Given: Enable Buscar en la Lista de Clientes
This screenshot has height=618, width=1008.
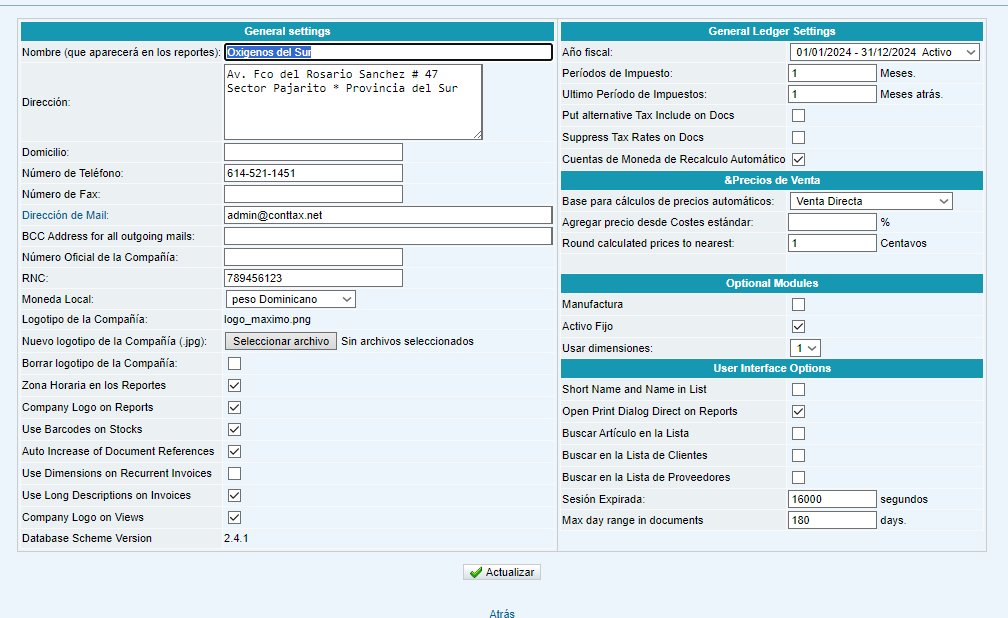Looking at the screenshot, I should (x=798, y=455).
